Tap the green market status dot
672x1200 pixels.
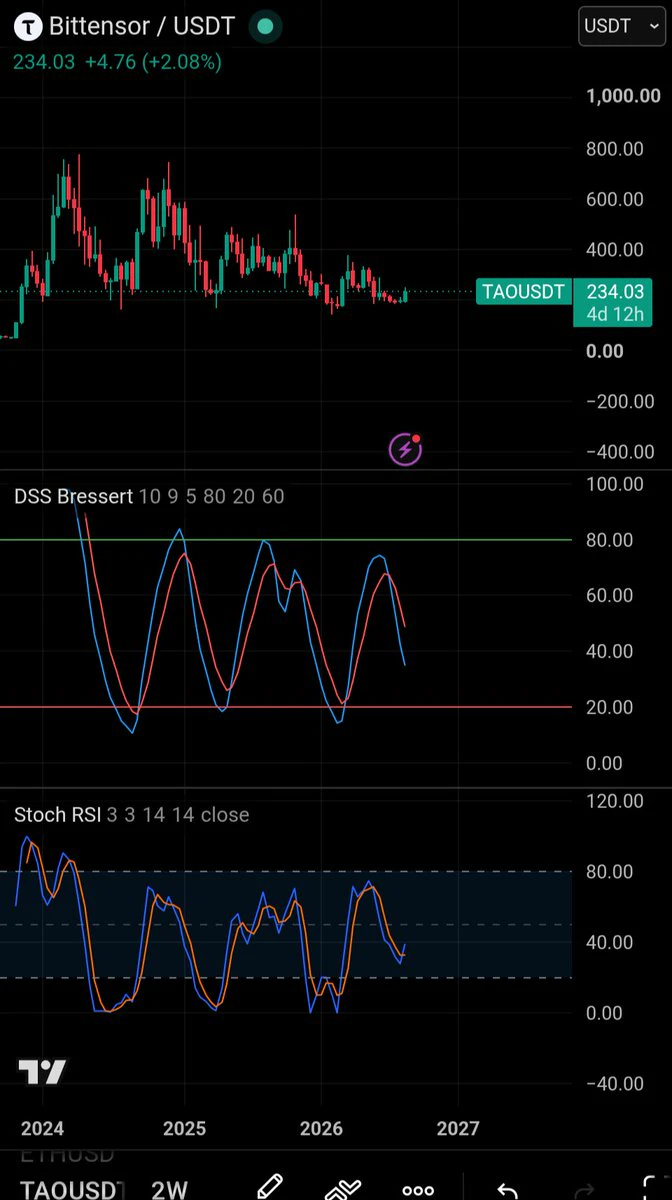[x=264, y=27]
